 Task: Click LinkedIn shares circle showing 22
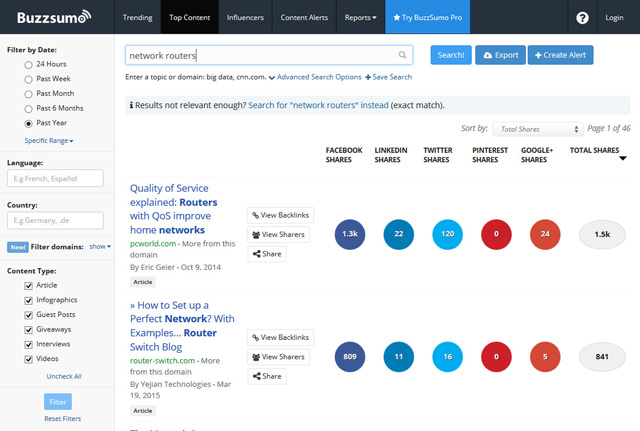coord(399,234)
